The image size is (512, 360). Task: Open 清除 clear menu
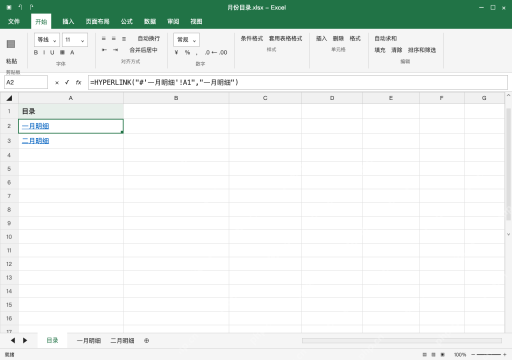pyautogui.click(x=397, y=50)
